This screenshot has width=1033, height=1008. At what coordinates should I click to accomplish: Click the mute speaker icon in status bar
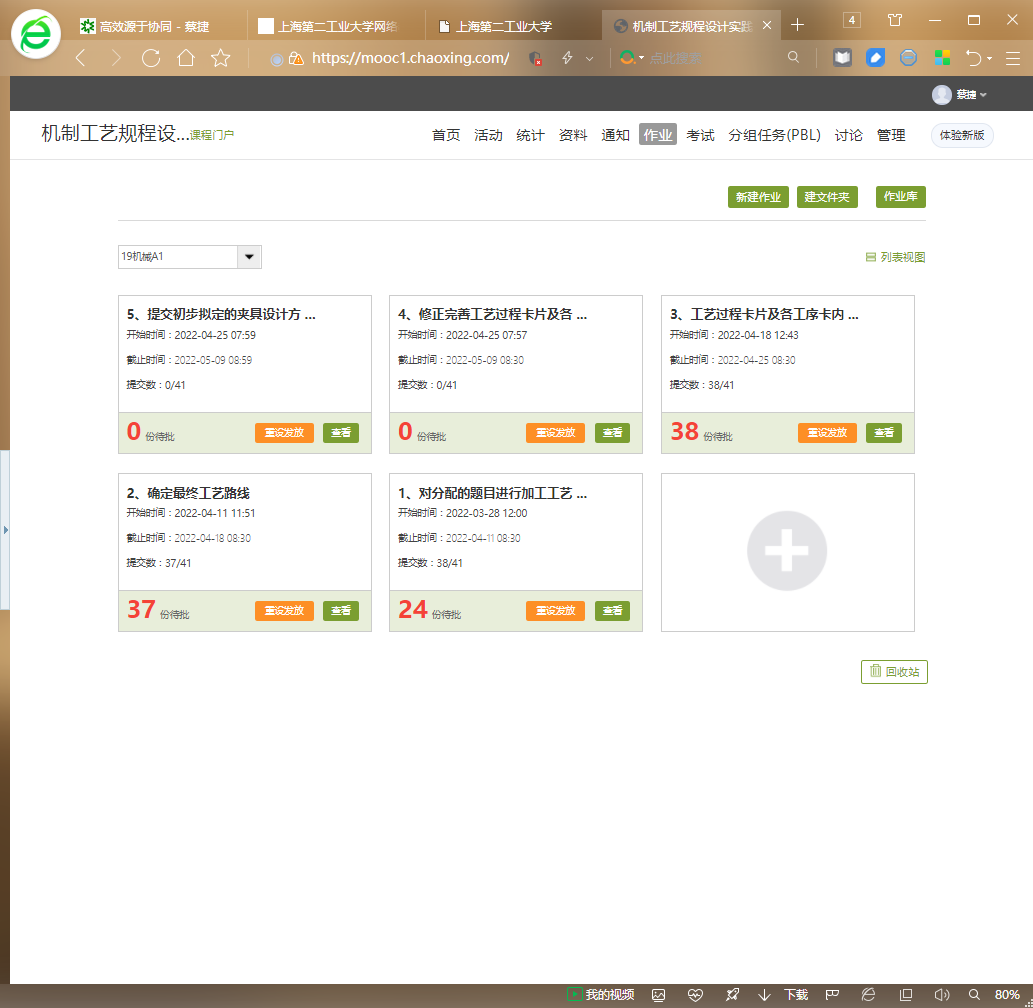[941, 995]
